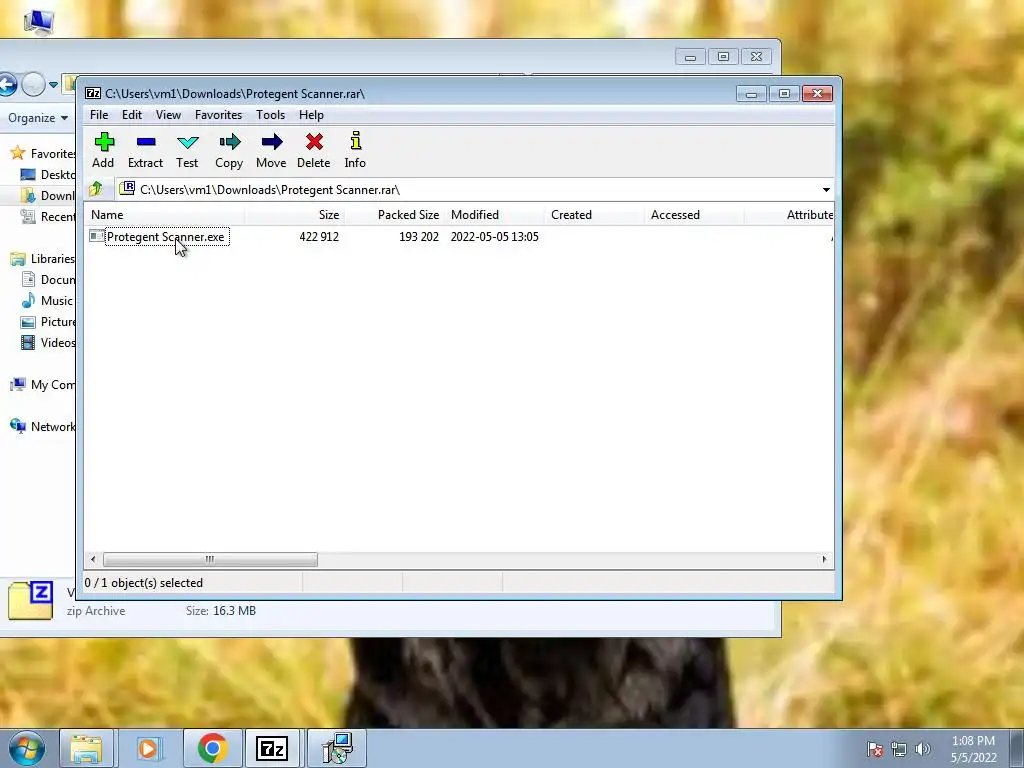Screen dimensions: 1024x768
Task: Open Windows Media Player from taskbar
Action: point(148,748)
